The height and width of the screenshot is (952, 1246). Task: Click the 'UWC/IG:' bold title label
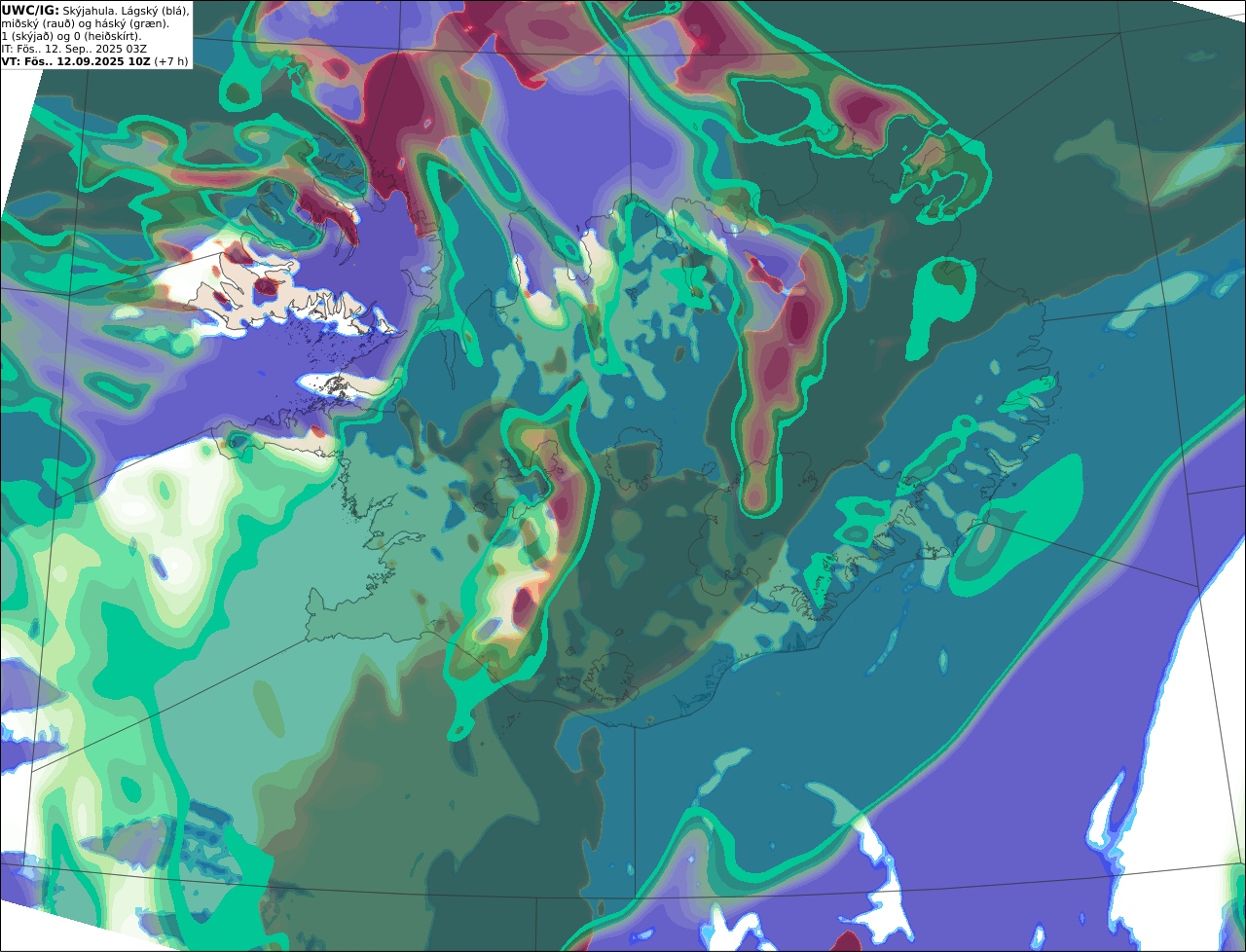point(30,10)
